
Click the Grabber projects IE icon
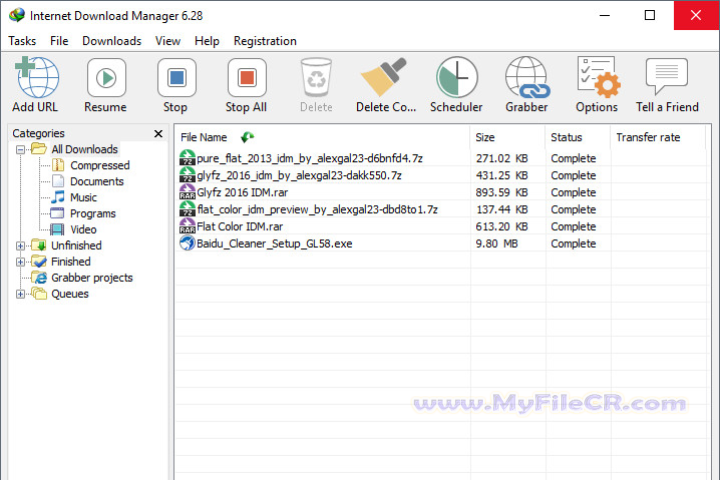click(x=39, y=277)
